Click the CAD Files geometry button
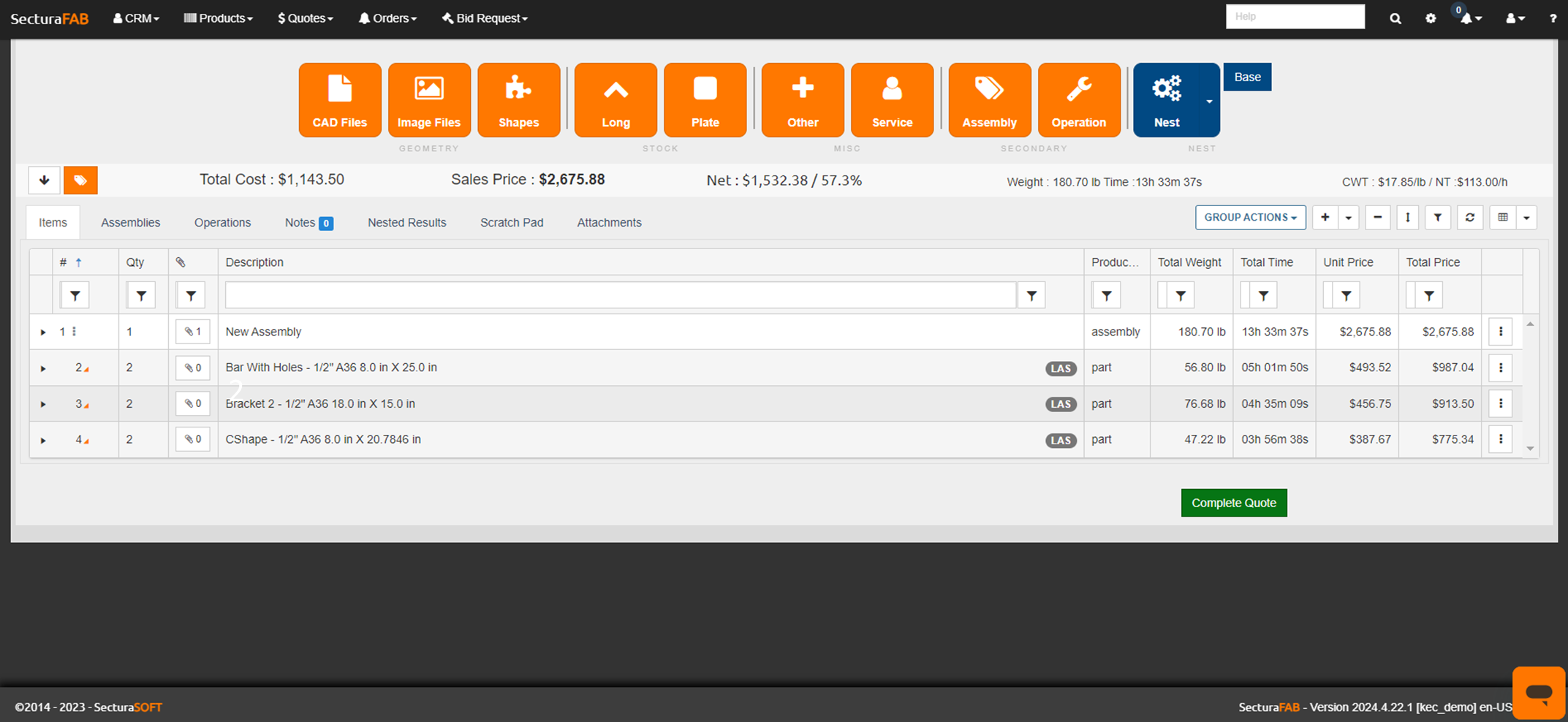 tap(340, 100)
